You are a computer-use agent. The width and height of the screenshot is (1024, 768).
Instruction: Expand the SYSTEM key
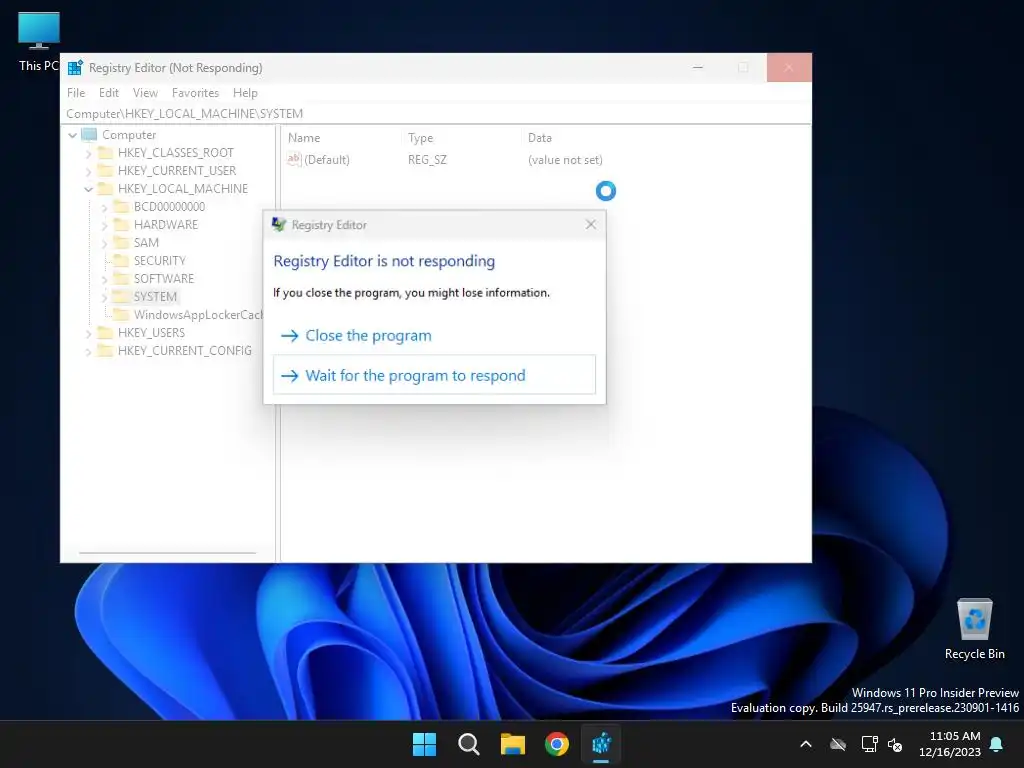tap(104, 297)
